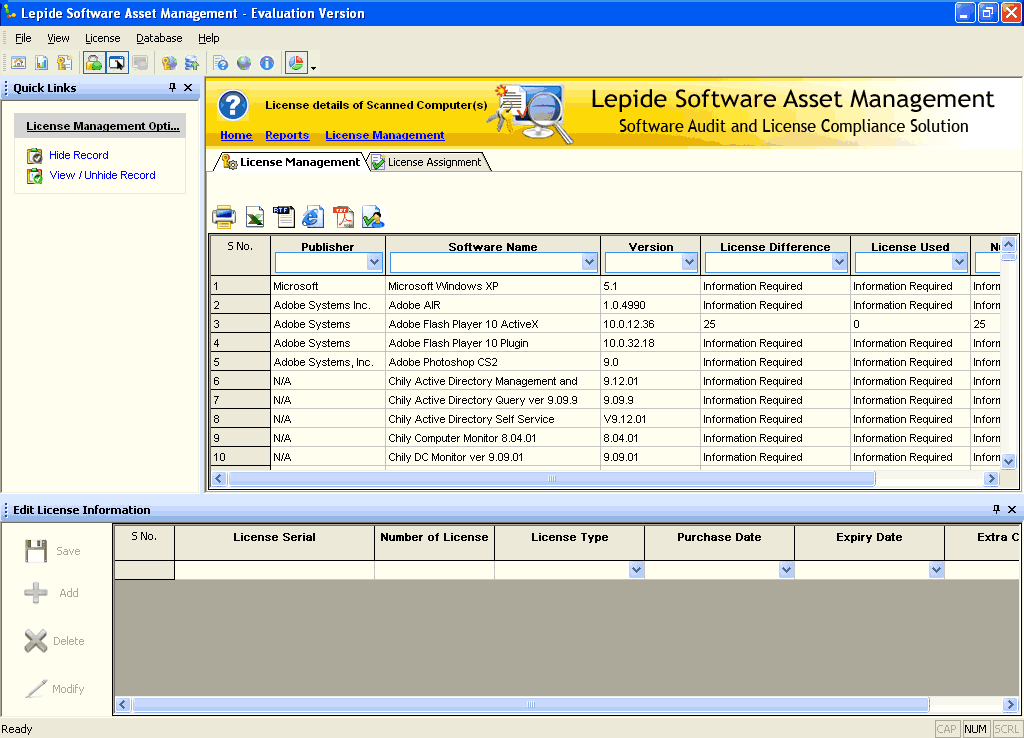The image size is (1024, 738).
Task: Select the License Management tab
Action: [290, 162]
